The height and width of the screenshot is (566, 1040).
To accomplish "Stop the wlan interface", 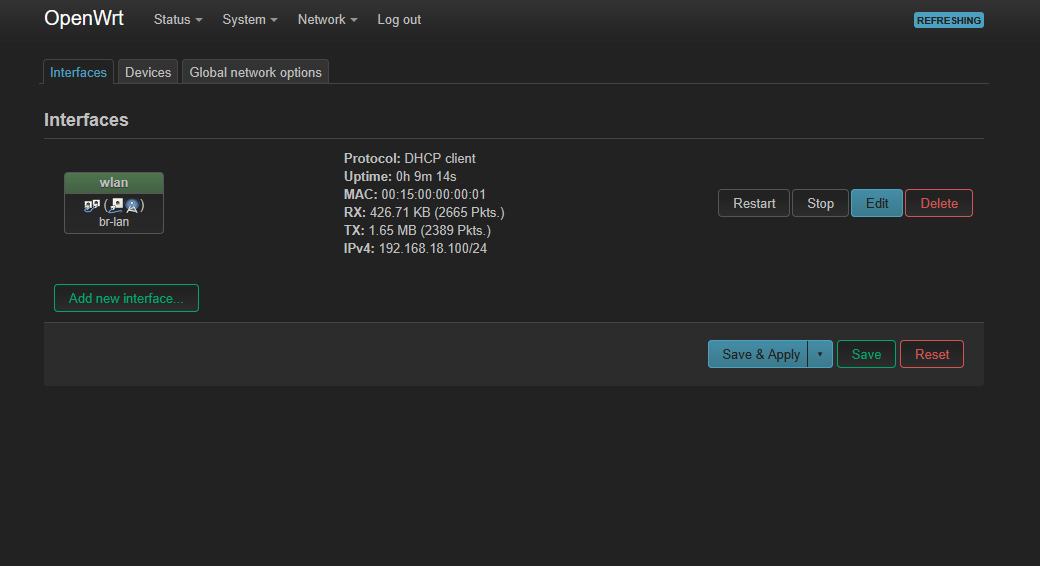I will click(820, 203).
